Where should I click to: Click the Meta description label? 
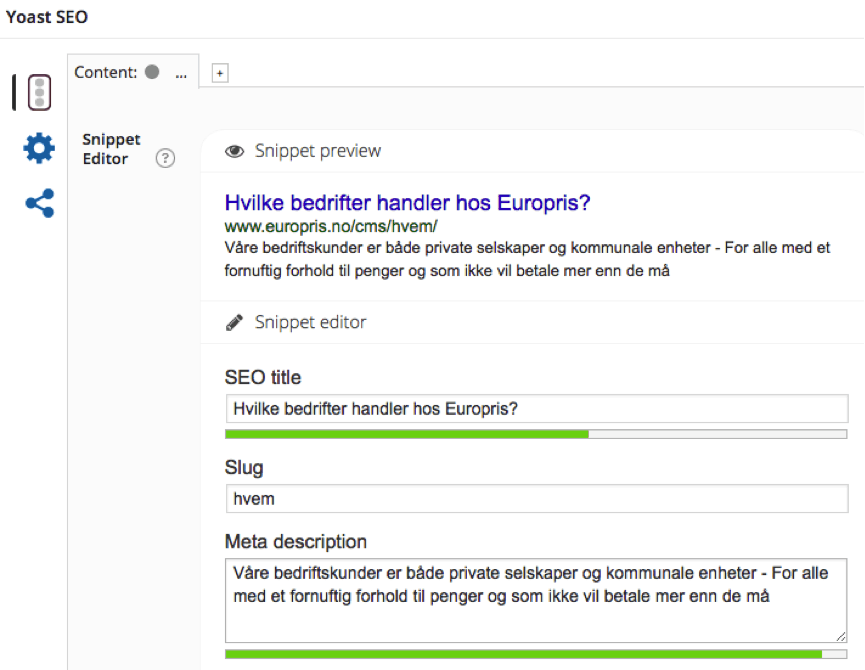coord(296,542)
